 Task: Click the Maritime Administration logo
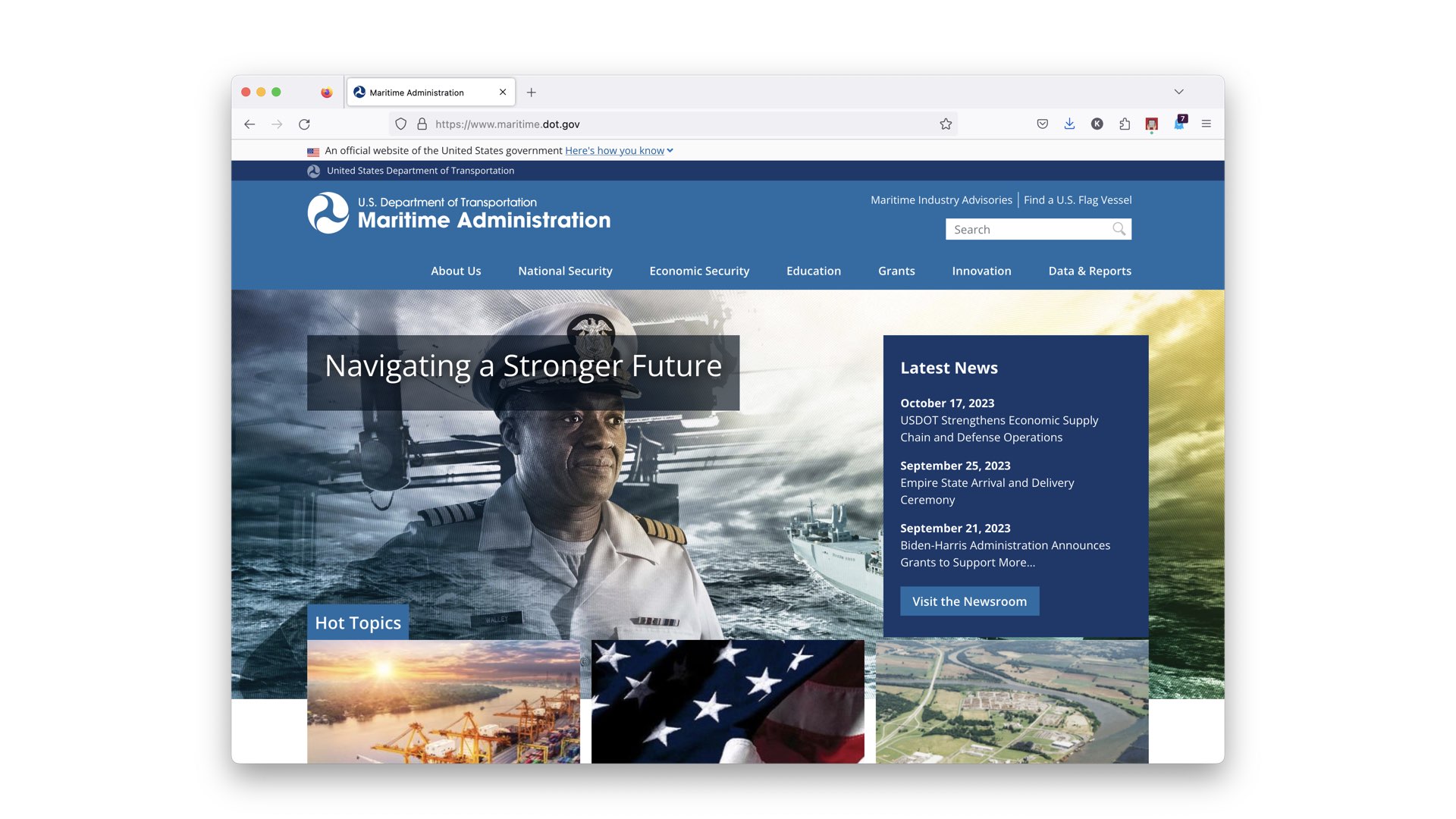click(459, 213)
